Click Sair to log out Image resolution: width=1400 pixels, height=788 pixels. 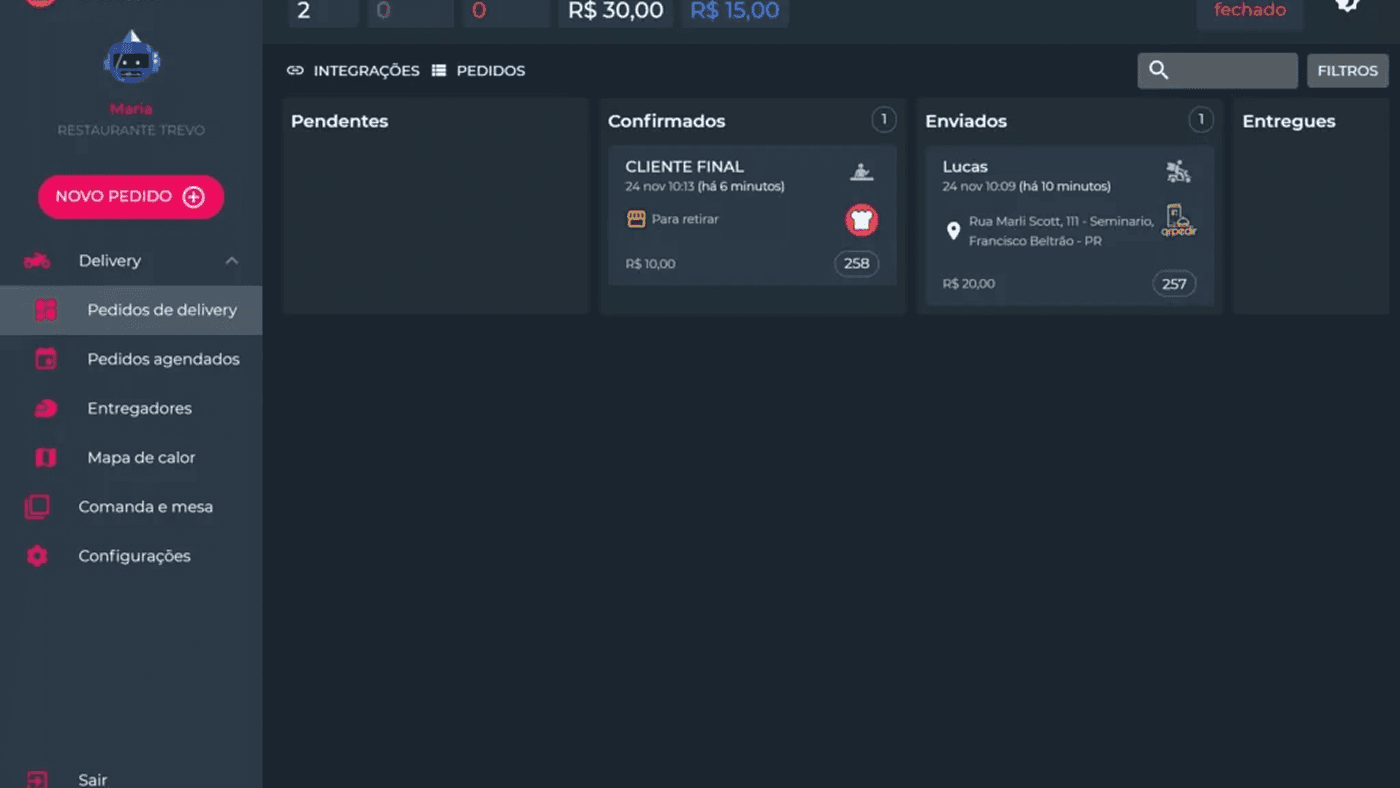[92, 779]
